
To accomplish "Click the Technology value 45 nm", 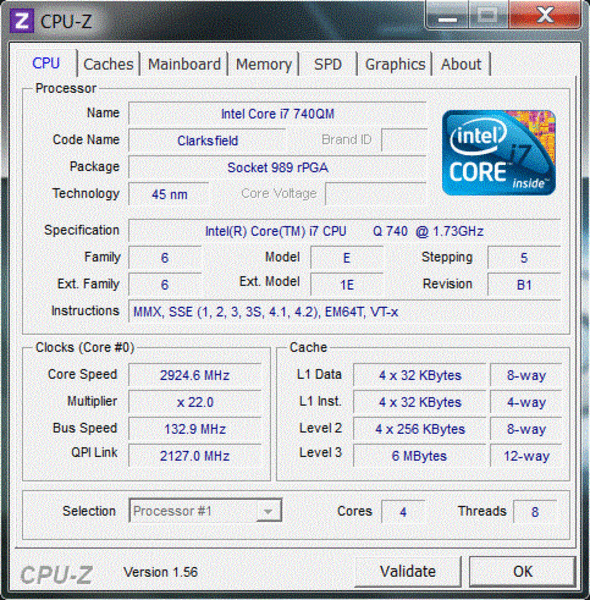I will tap(169, 194).
